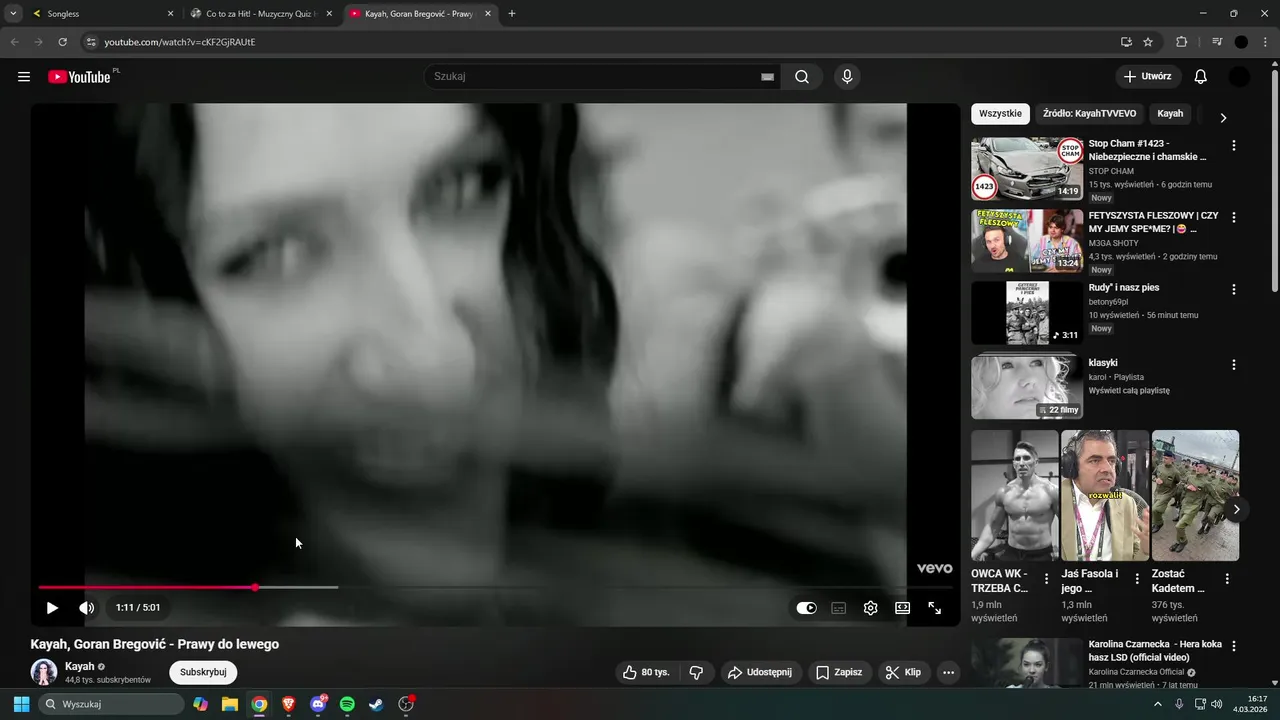This screenshot has width=1280, height=720.
Task: Open the OWCA WK Shorts thumbnail
Action: coord(1015,496)
